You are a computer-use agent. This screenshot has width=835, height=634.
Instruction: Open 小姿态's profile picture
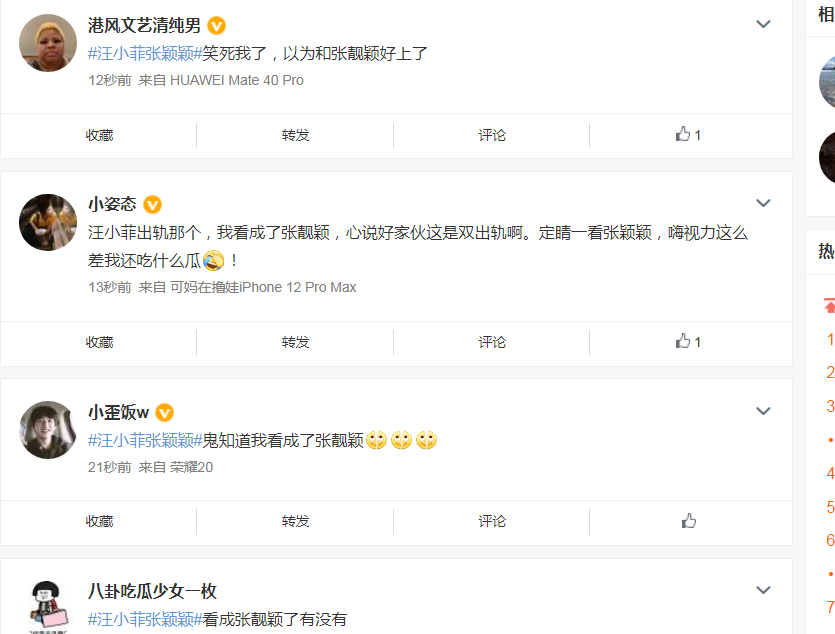click(x=48, y=222)
